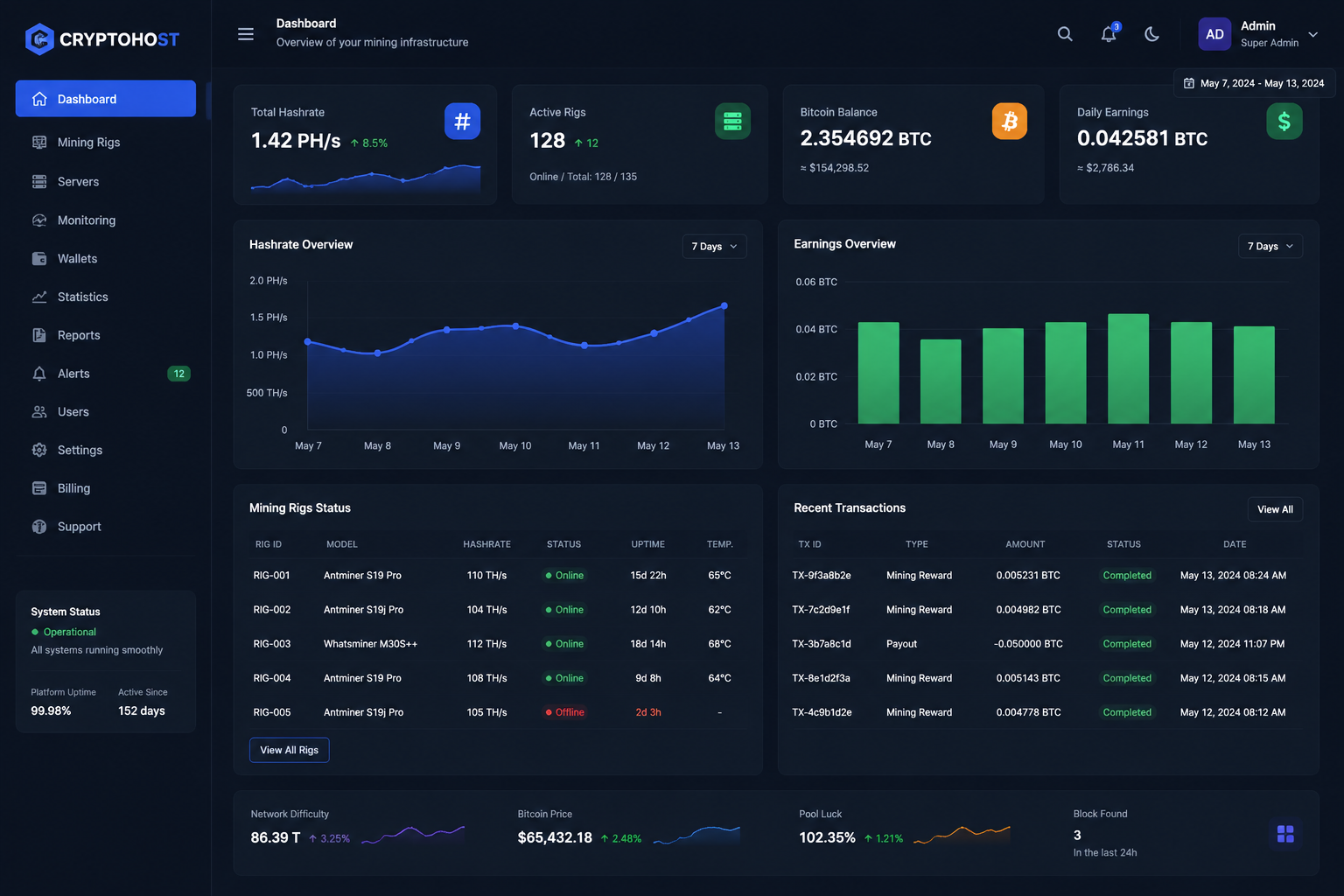The height and width of the screenshot is (896, 1344).
Task: Open Wallets in the sidebar
Action: point(106,259)
